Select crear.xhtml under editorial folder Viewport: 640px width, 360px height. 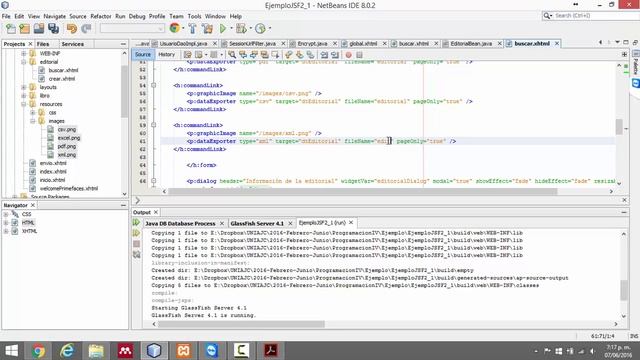[x=62, y=79]
